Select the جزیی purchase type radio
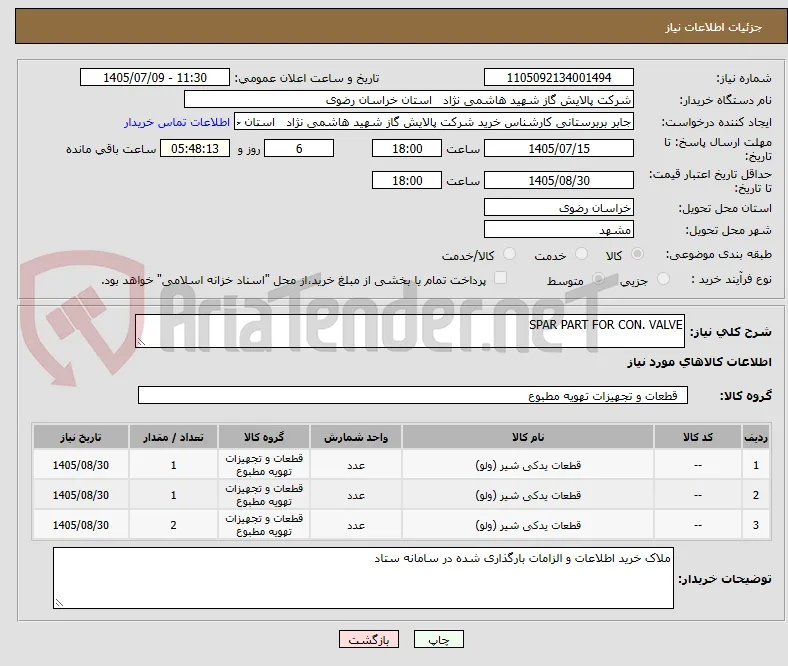788x666 pixels. coord(663,278)
